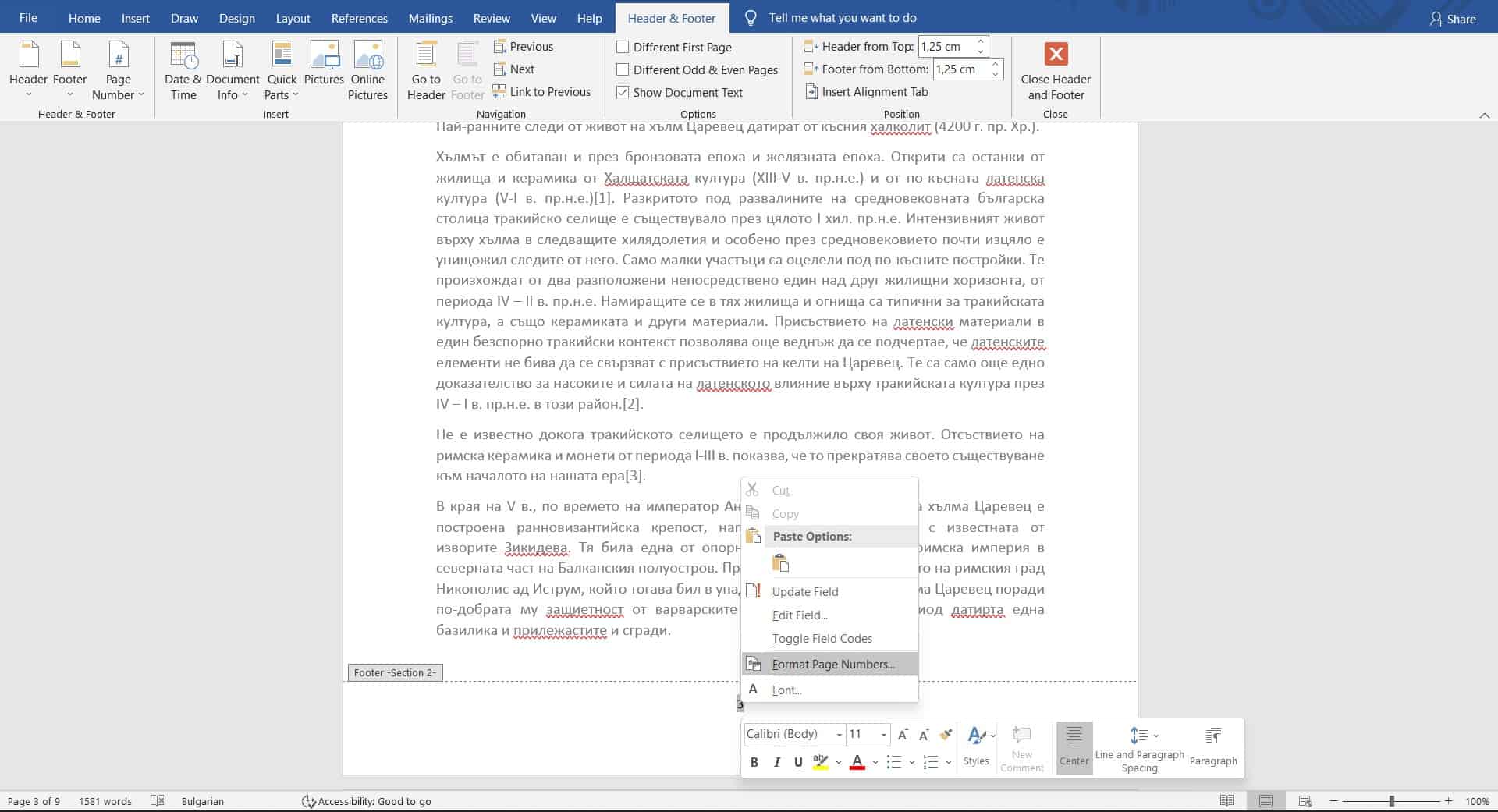Switch to Print Layout view

click(1265, 801)
